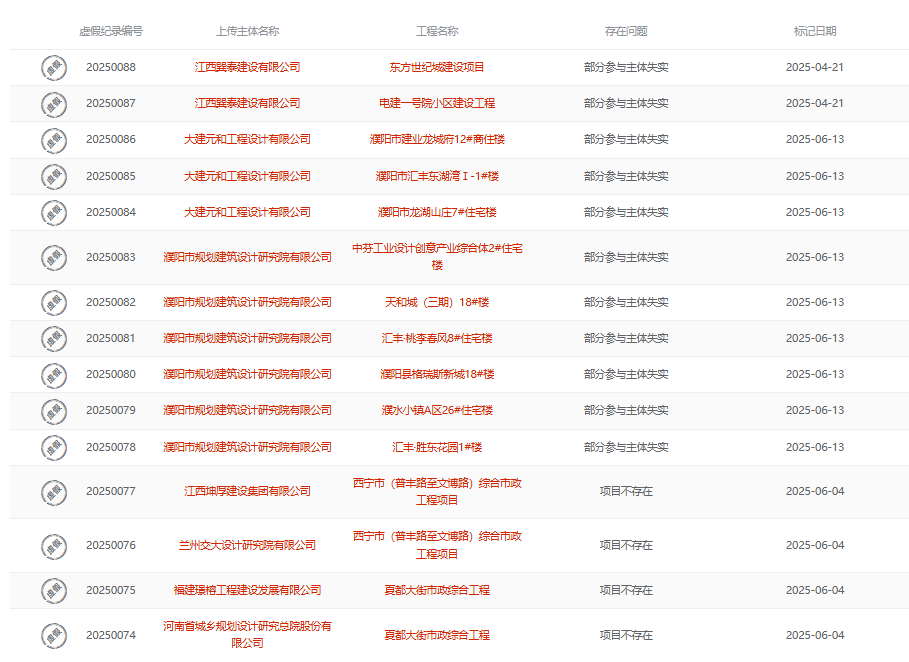The image size is (909, 662).
Task: Click company link 大建元和工程设计有限公司 in row 20250085
Action: pyautogui.click(x=247, y=176)
